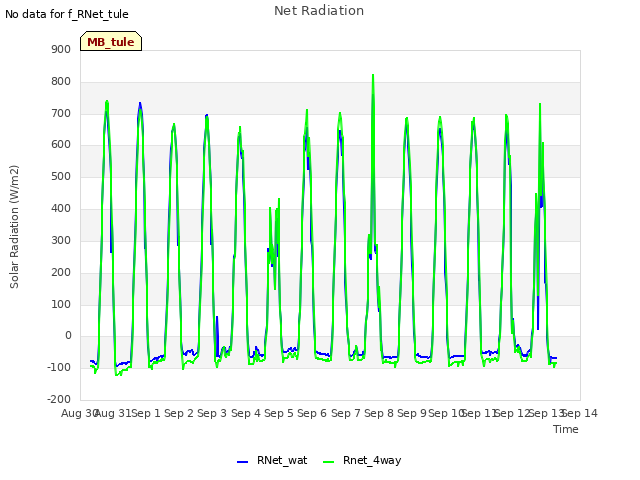
Task: Click the 500 y-axis tick label
Action: pyautogui.click(x=61, y=177)
